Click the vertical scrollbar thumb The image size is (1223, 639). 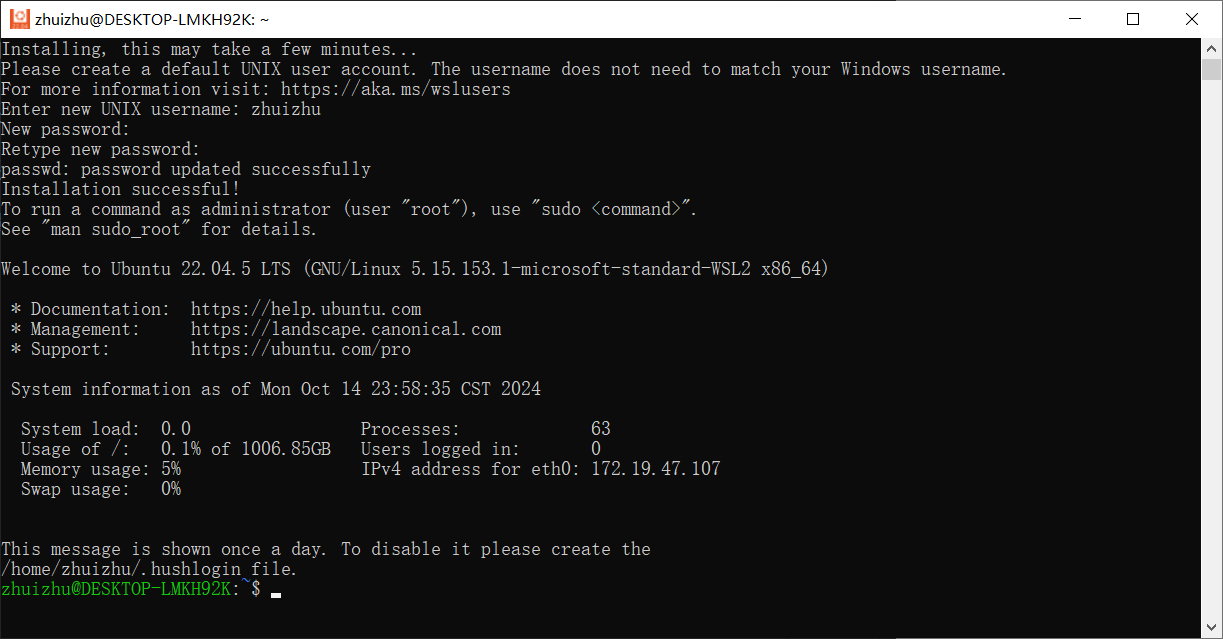point(1211,69)
